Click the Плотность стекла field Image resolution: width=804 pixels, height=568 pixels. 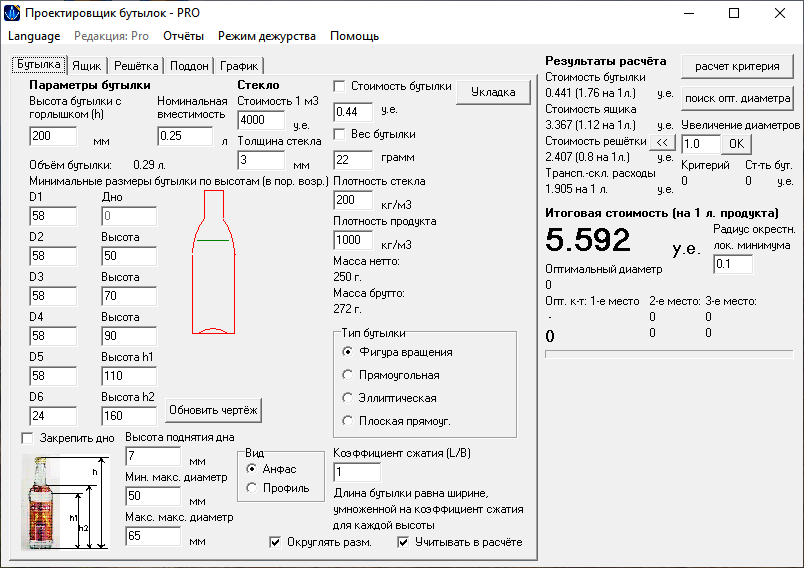(353, 200)
